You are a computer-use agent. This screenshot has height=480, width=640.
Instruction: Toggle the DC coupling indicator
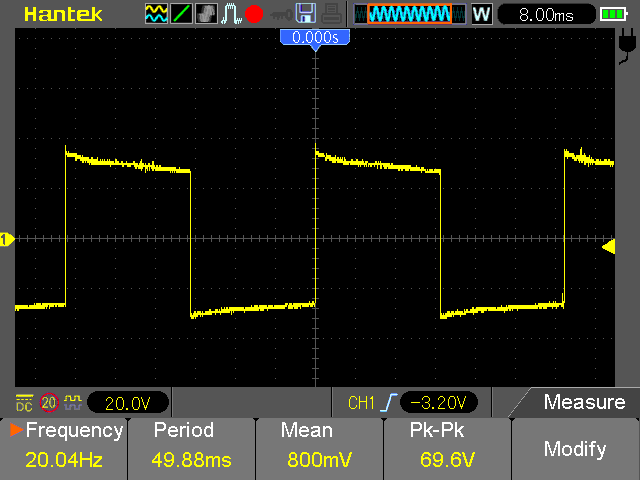coord(24,403)
